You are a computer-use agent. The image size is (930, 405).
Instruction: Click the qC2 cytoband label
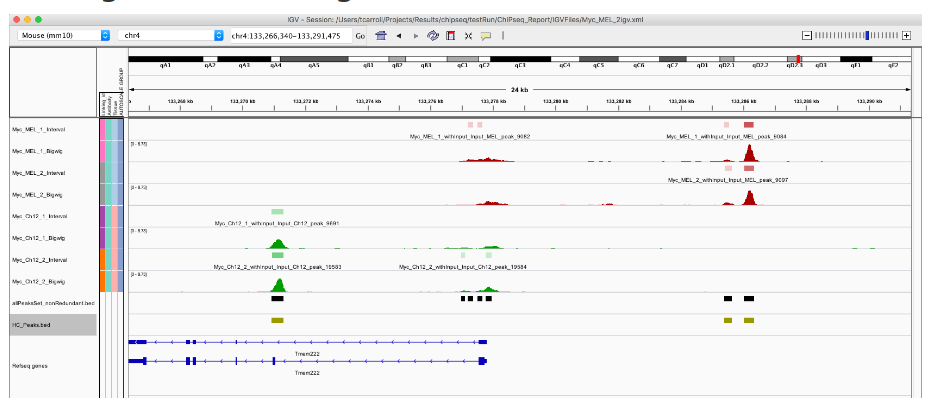tap(485, 66)
